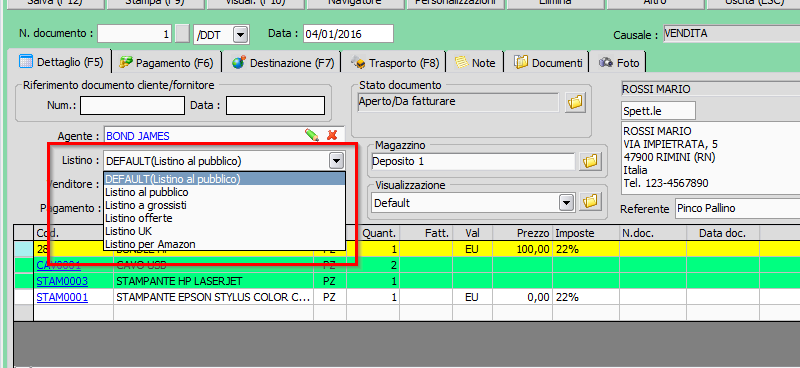Click the N.doc. column header

click(653, 233)
